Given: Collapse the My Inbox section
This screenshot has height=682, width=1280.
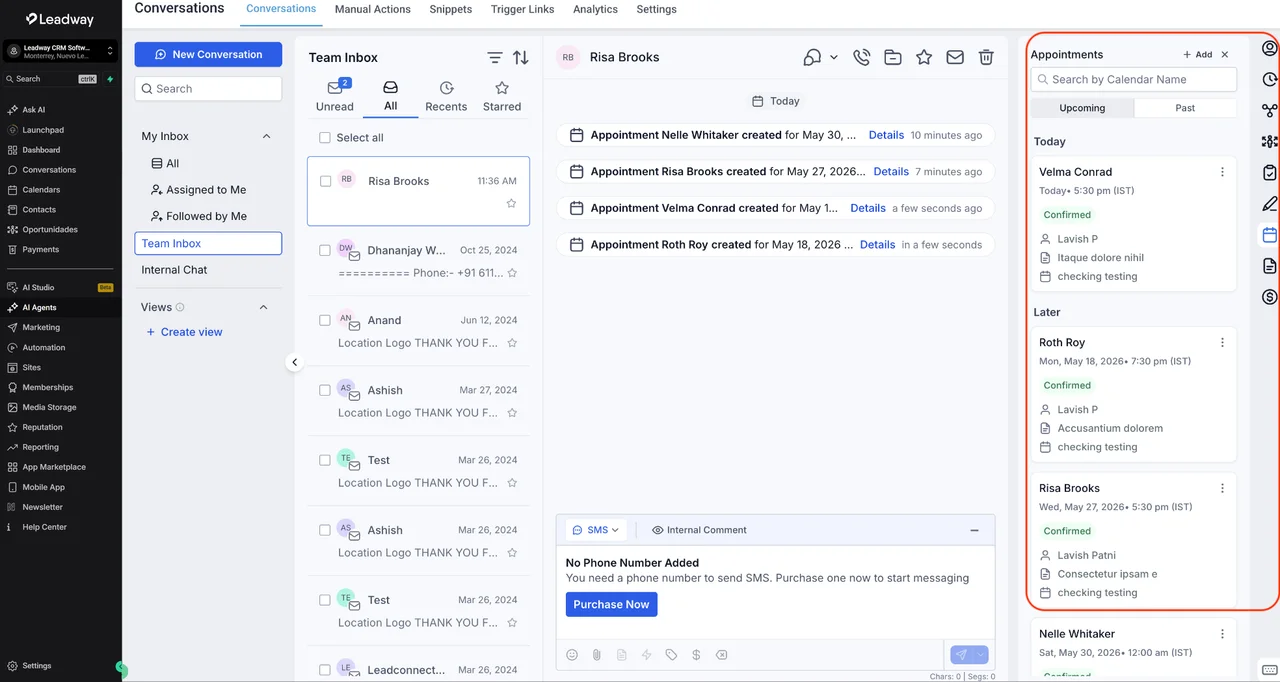Looking at the screenshot, I should click(266, 136).
